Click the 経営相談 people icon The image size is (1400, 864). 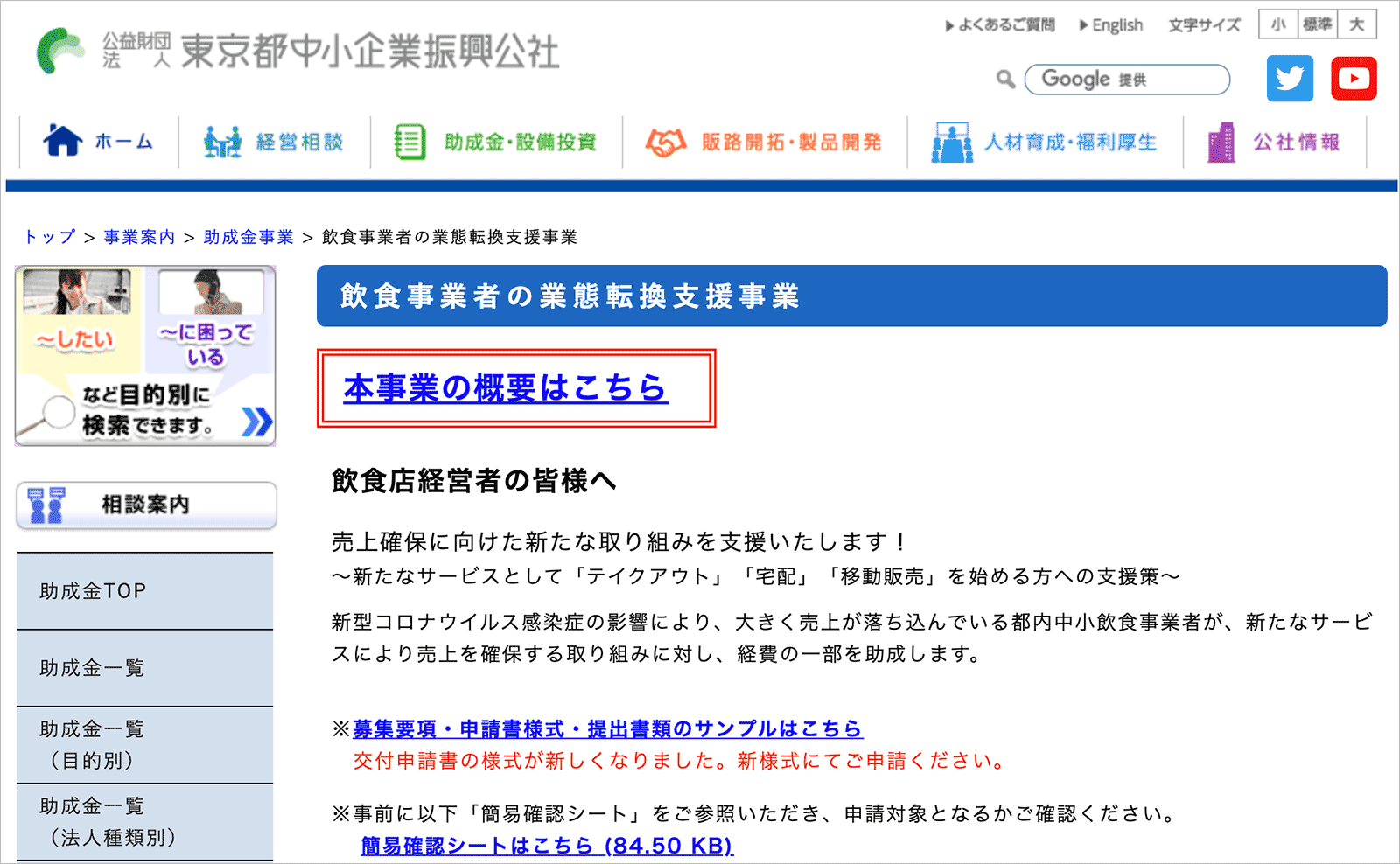tap(222, 142)
